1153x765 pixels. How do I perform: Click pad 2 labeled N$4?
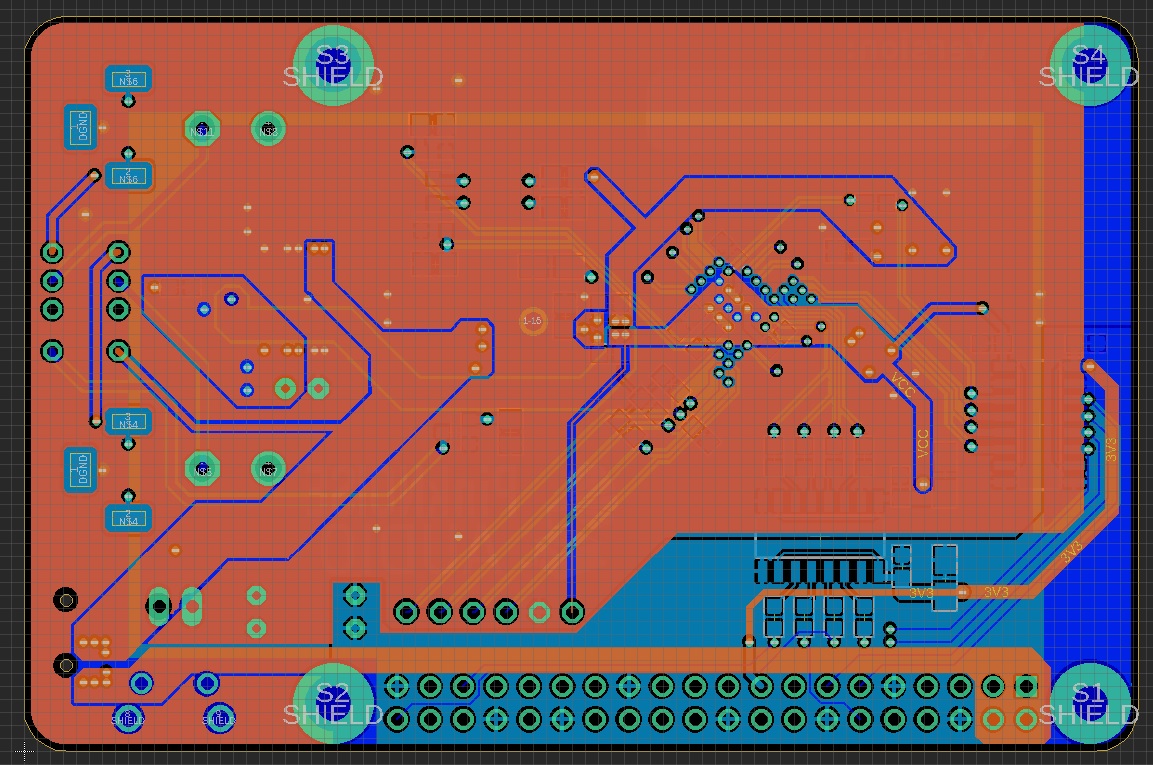[x=129, y=519]
